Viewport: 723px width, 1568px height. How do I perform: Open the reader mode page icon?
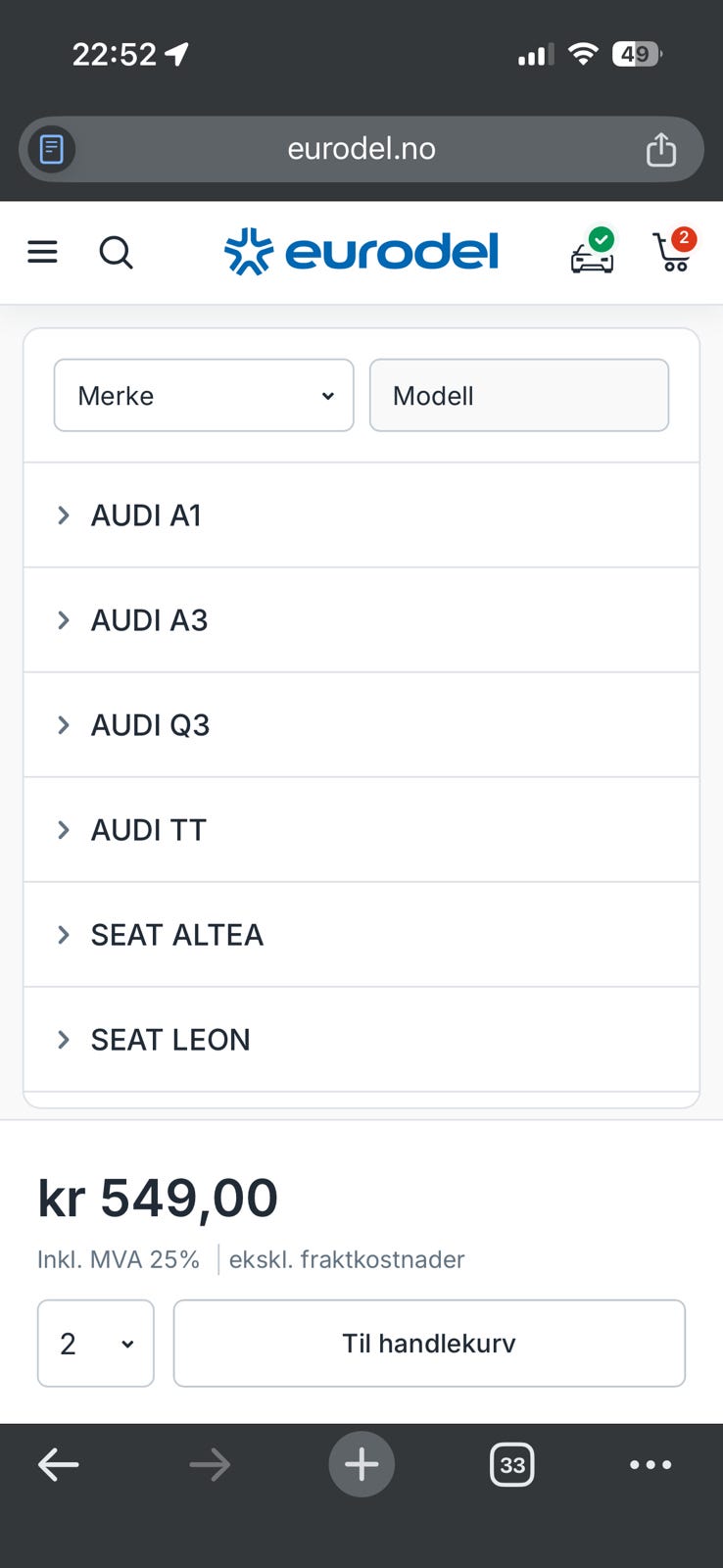(52, 150)
